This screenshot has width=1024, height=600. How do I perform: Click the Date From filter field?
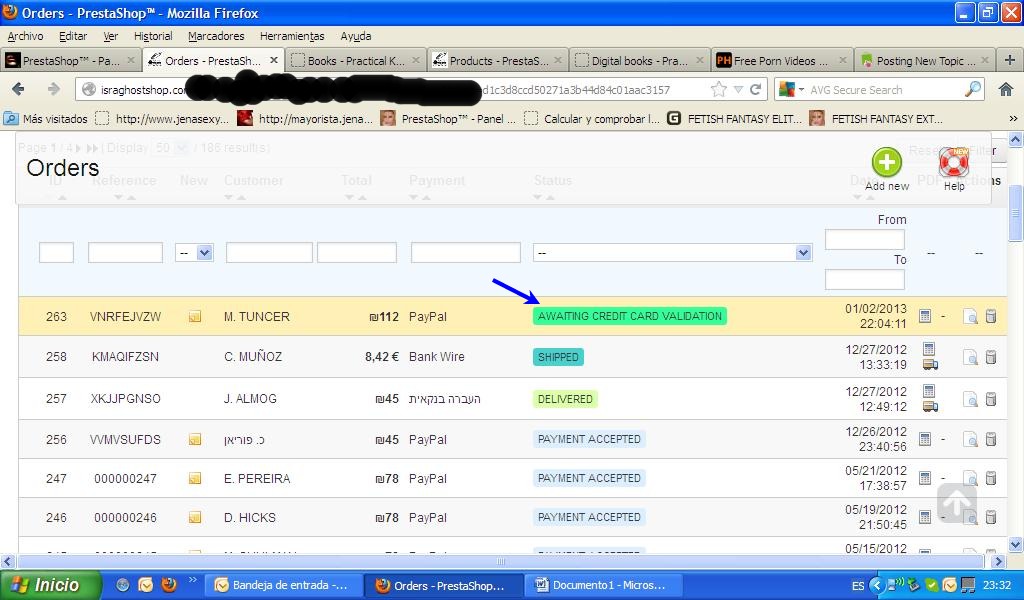tap(865, 240)
